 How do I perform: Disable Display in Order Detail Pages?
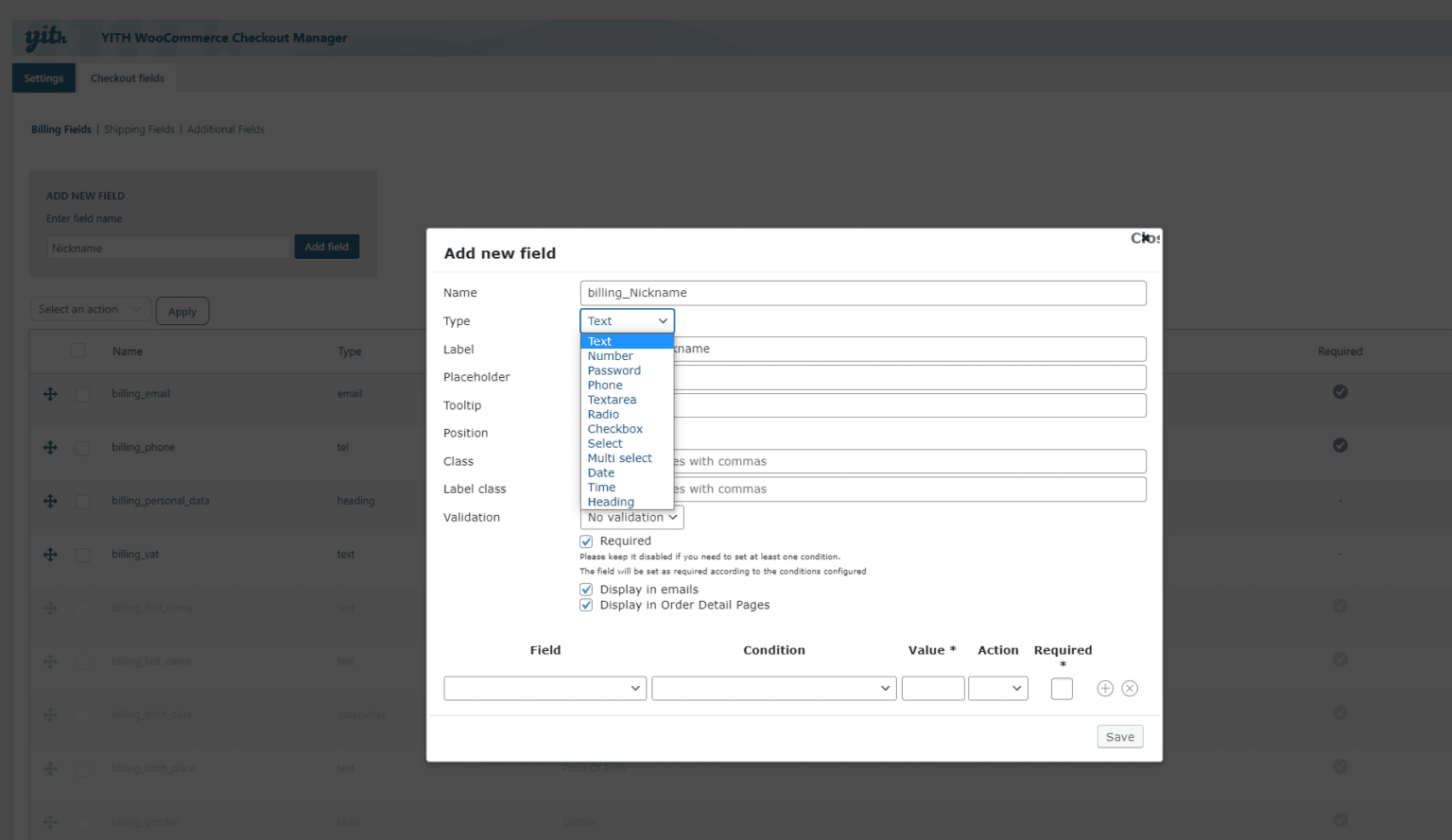(586, 605)
